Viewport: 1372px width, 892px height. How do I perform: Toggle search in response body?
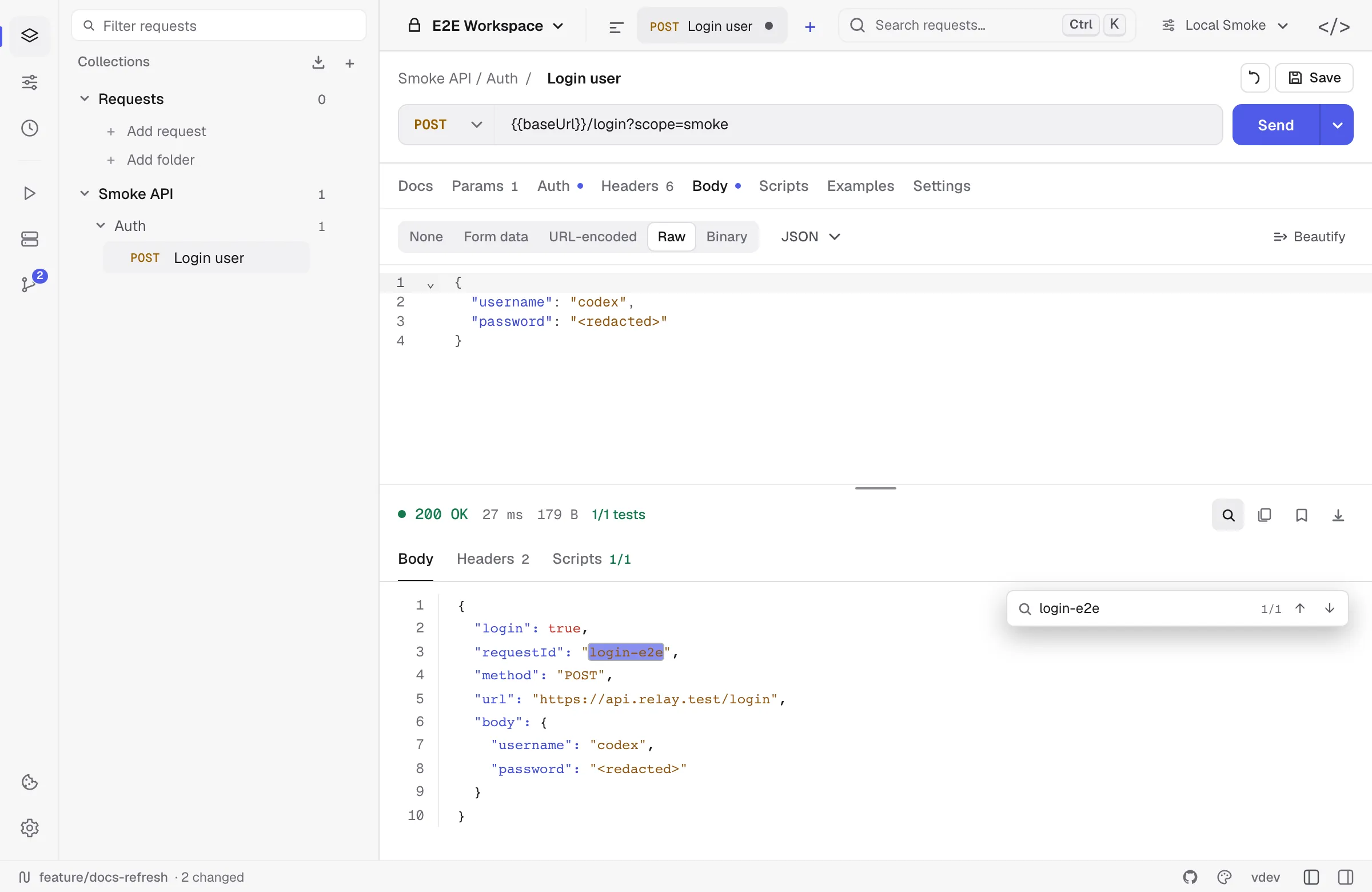click(1228, 515)
